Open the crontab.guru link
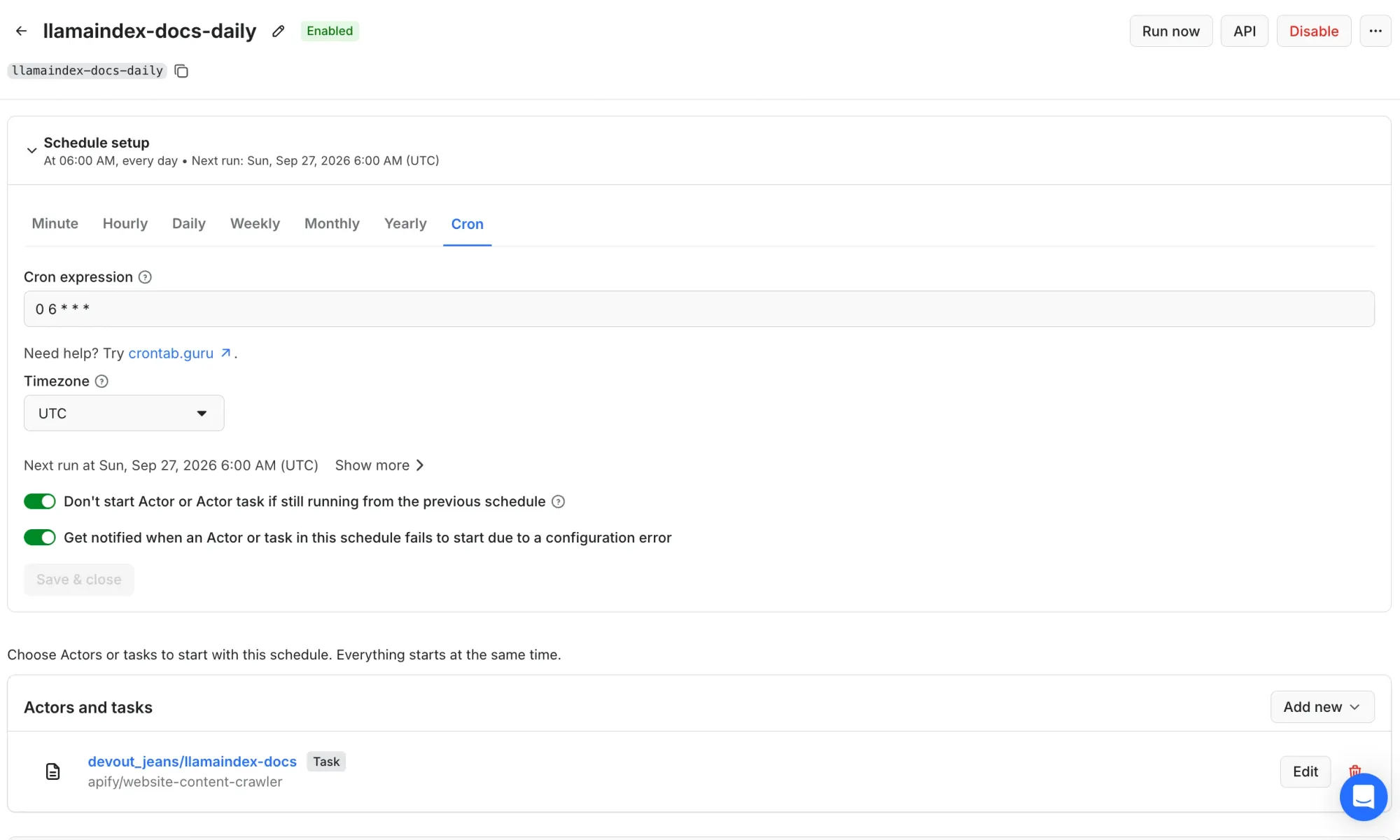1400x840 pixels. [179, 353]
